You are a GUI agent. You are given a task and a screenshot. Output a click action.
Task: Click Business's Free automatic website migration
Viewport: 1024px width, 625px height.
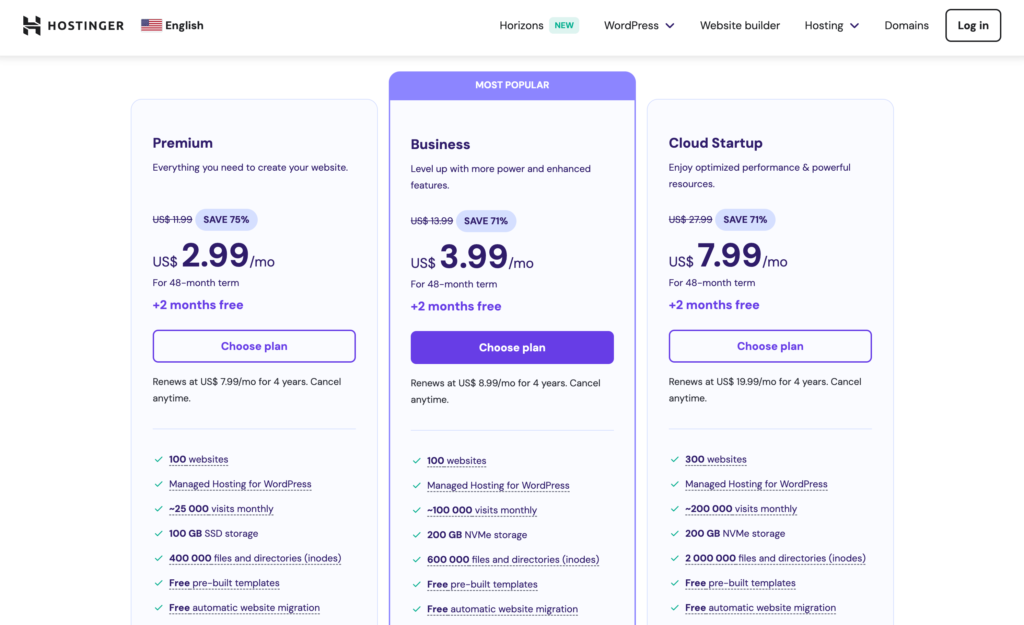(502, 609)
